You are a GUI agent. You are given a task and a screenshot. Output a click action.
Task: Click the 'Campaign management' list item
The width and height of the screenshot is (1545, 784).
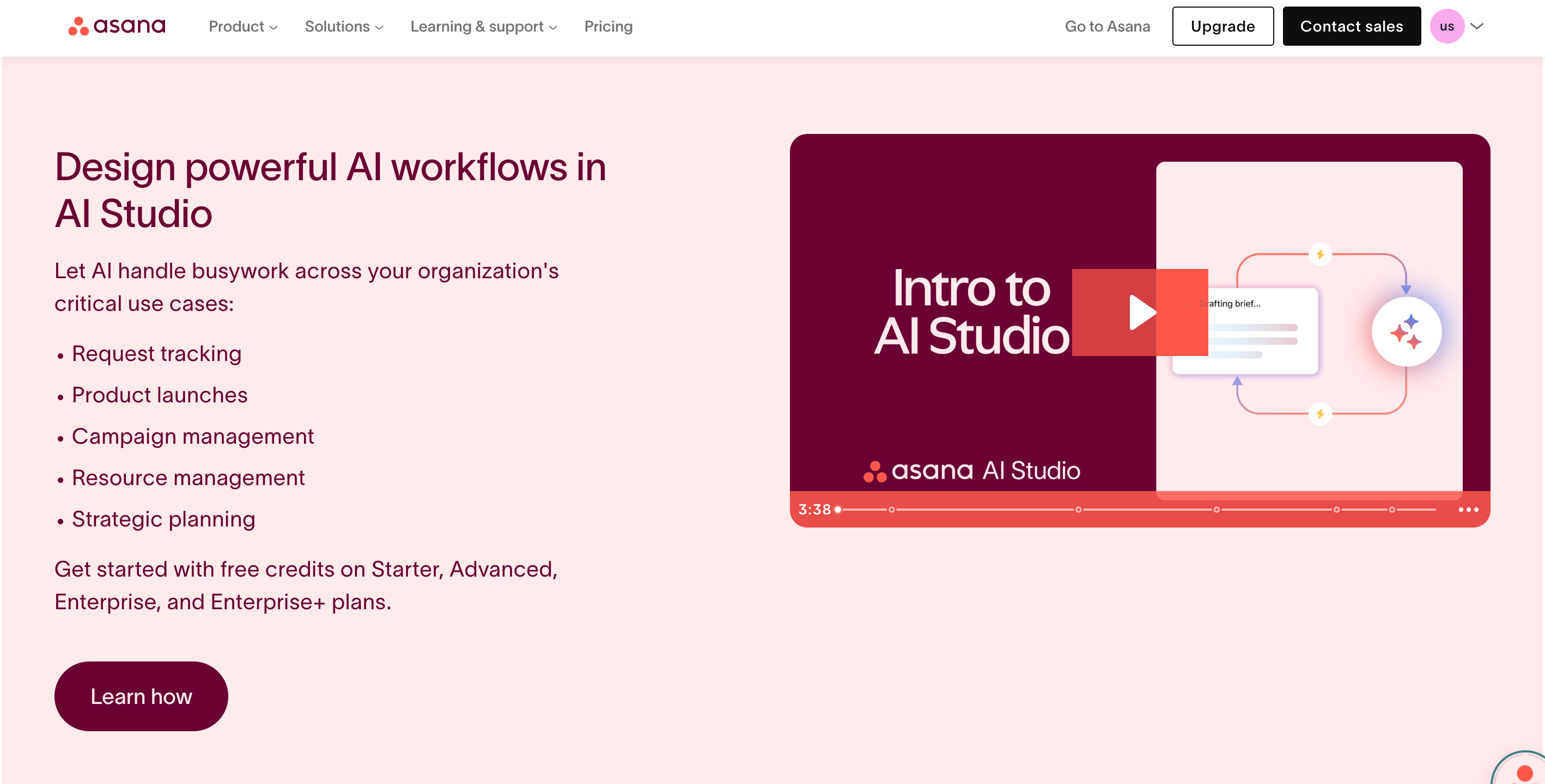tap(192, 436)
